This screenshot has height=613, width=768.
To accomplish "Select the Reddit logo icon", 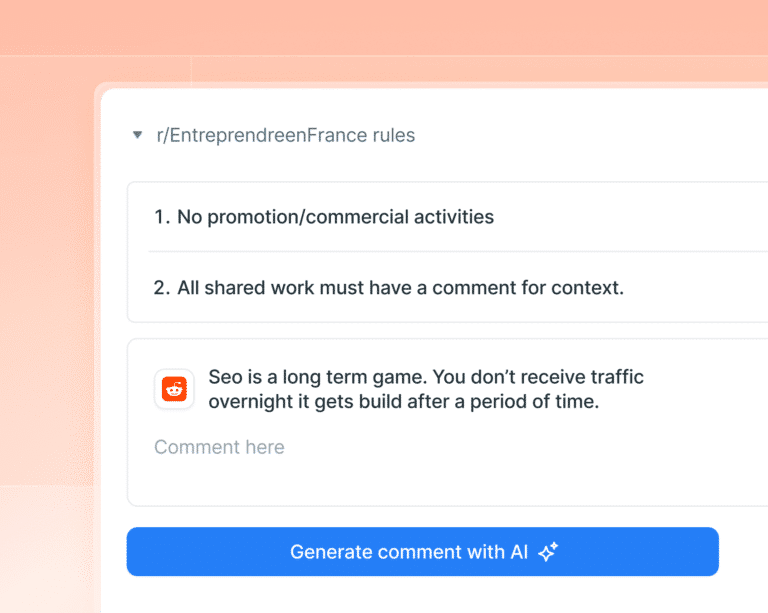I will click(x=174, y=389).
